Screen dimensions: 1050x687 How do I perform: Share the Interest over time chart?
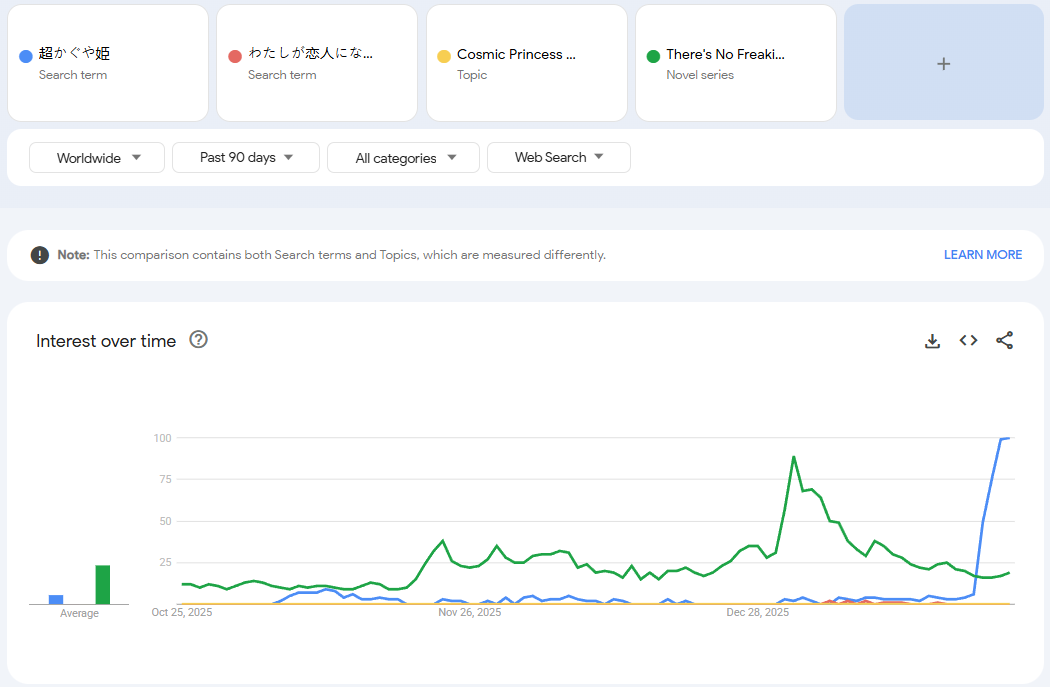[1004, 340]
